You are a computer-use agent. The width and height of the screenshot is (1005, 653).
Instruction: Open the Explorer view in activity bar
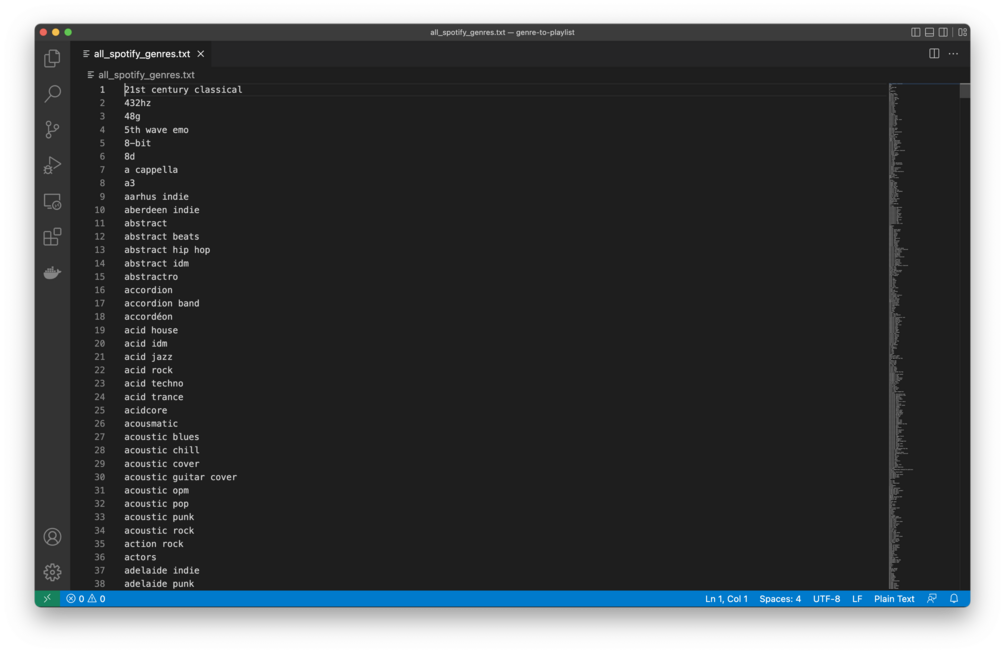tap(53, 58)
